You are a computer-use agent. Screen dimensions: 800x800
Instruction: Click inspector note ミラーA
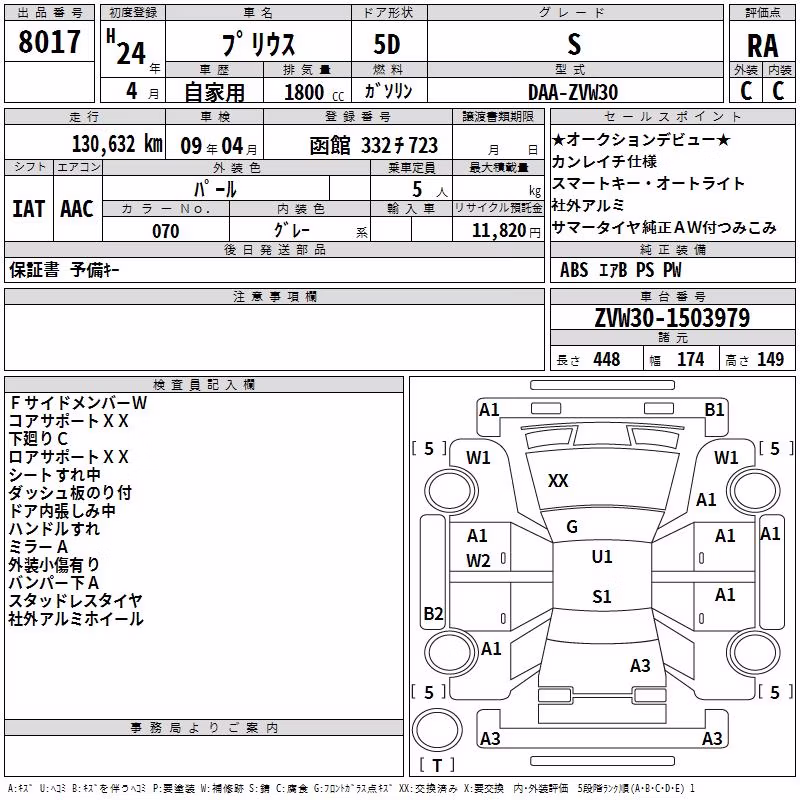[38, 547]
